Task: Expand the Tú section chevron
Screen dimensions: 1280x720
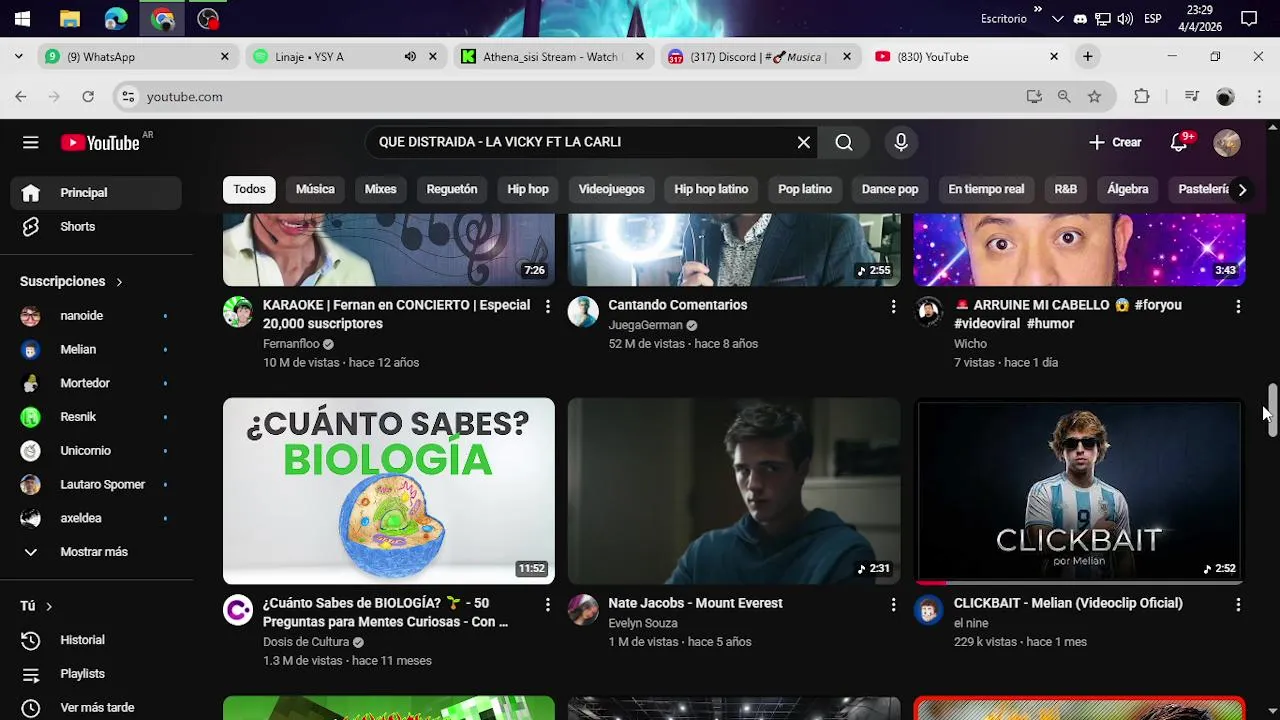Action: tap(48, 606)
